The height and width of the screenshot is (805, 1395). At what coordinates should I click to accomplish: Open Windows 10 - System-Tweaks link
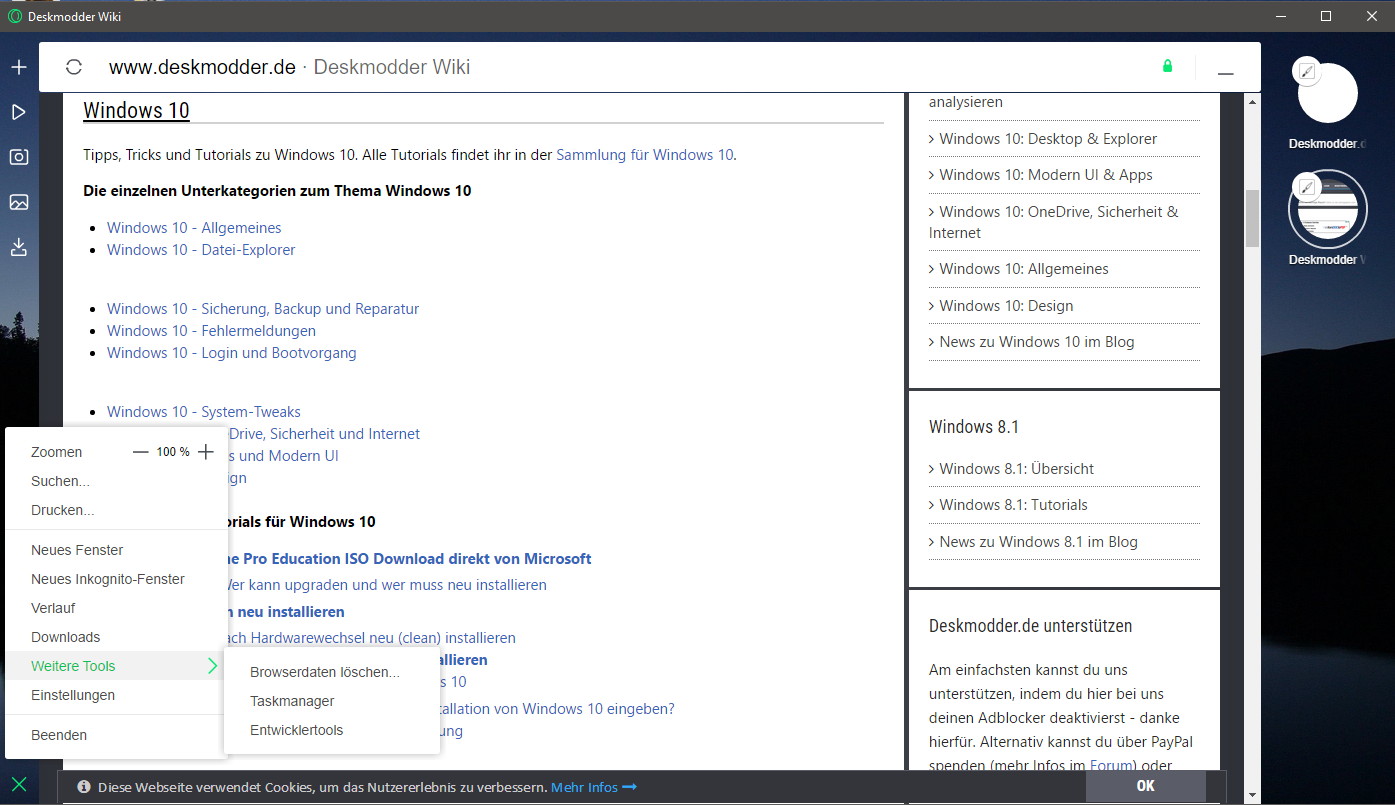tap(204, 412)
